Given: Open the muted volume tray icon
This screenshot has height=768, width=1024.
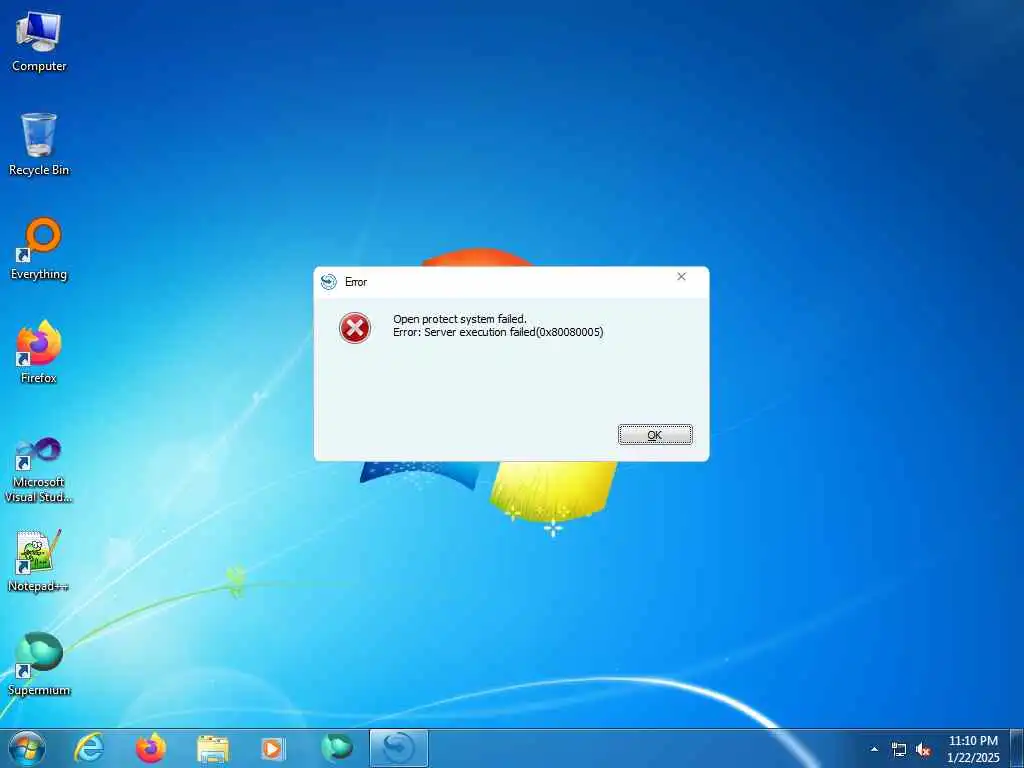Looking at the screenshot, I should click(x=923, y=750).
